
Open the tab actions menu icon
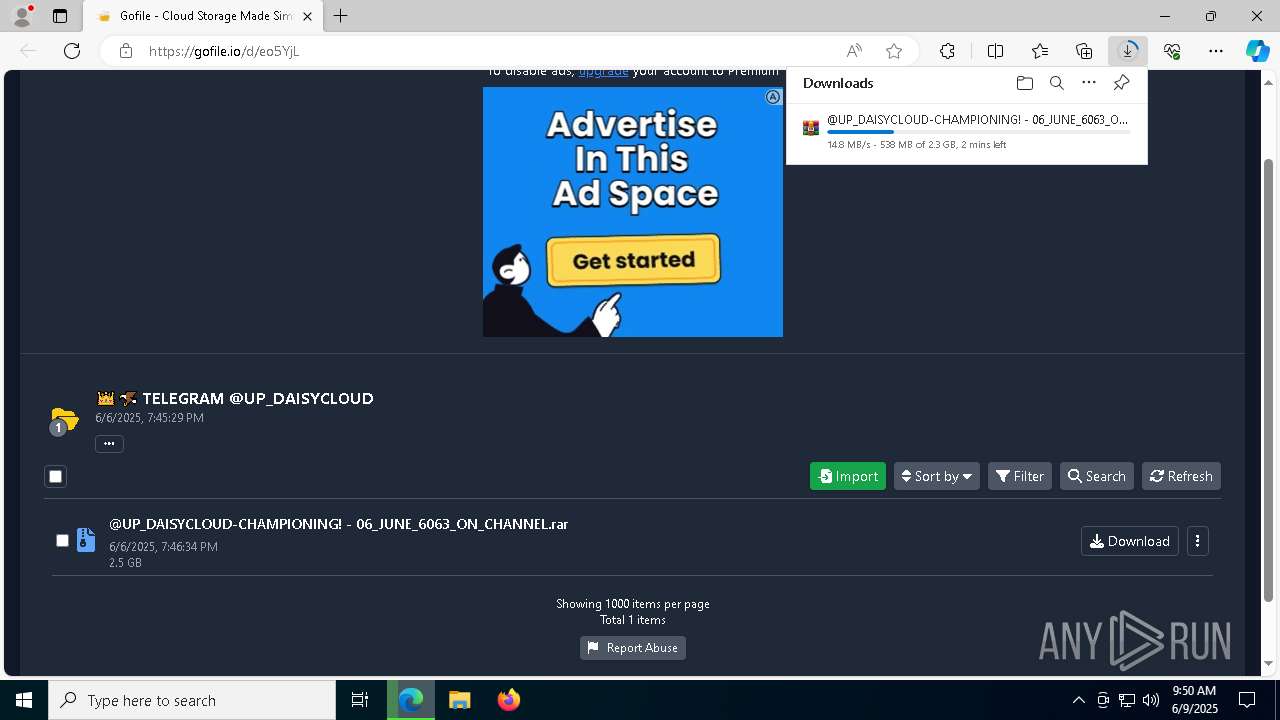(60, 16)
